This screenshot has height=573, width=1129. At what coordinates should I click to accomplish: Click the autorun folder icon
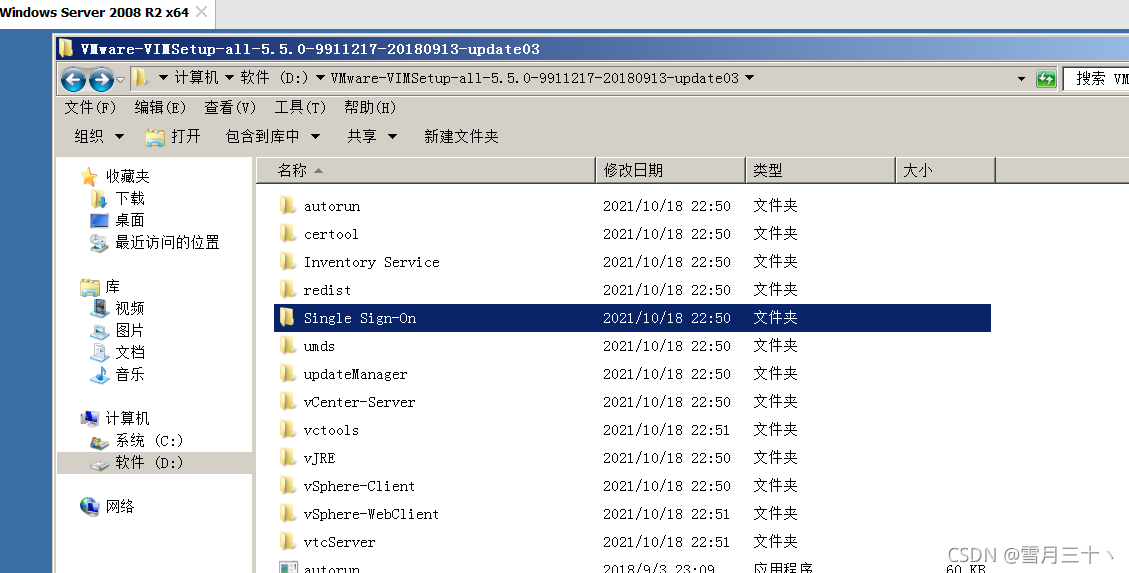pyautogui.click(x=287, y=205)
